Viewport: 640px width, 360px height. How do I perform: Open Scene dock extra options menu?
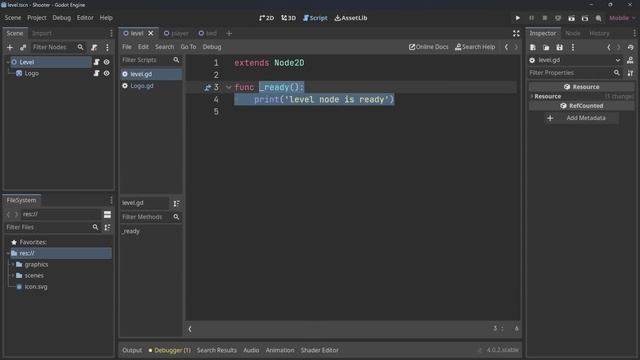click(x=107, y=47)
